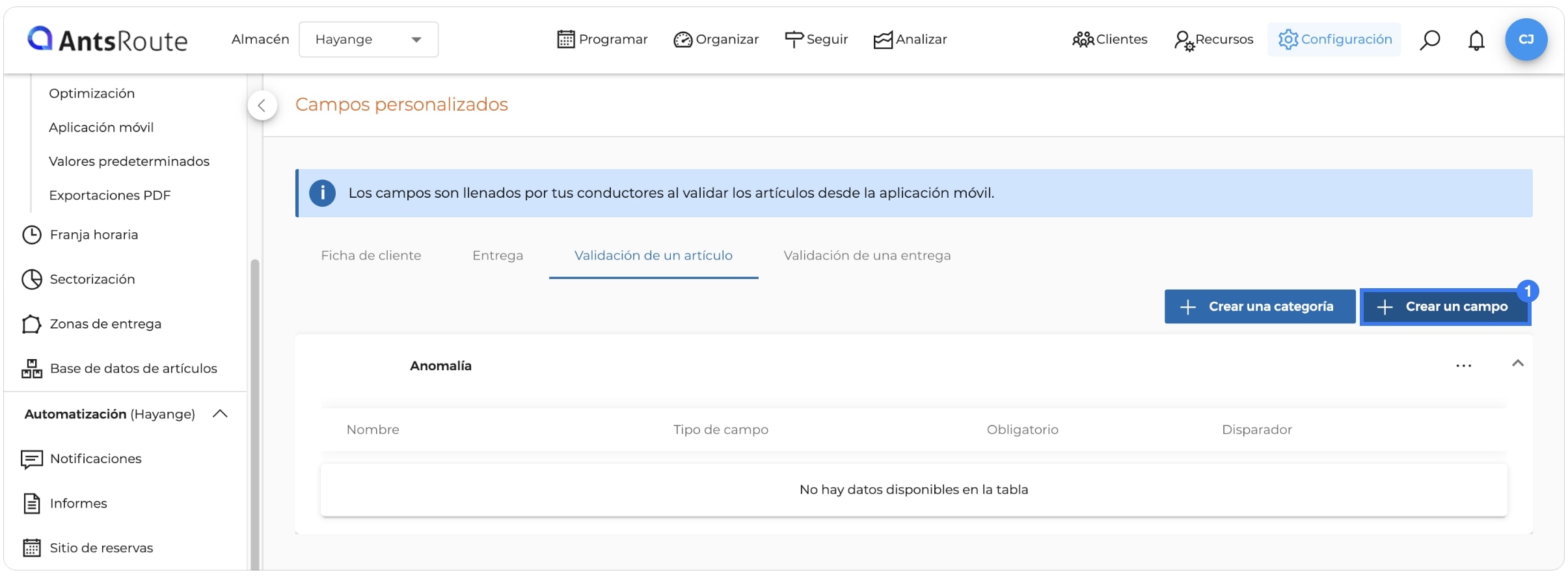1568x577 pixels.
Task: Click the info icon in the blue banner
Action: coord(322,193)
